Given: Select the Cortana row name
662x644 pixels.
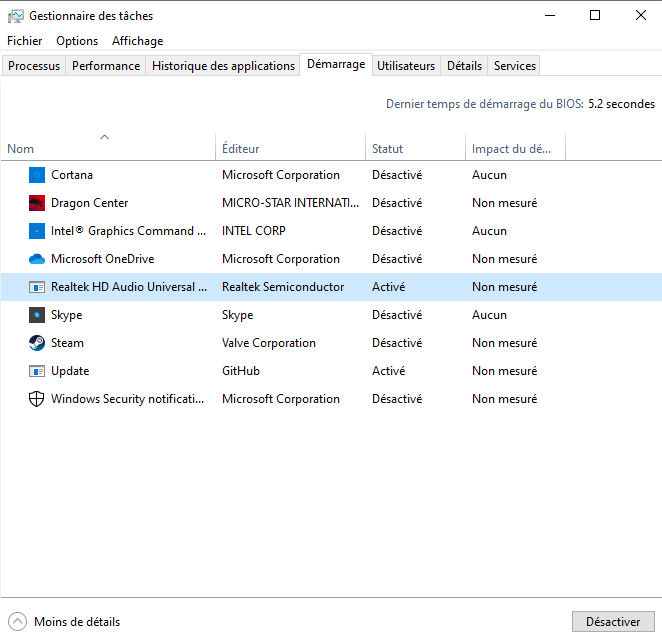Looking at the screenshot, I should [x=72, y=175].
